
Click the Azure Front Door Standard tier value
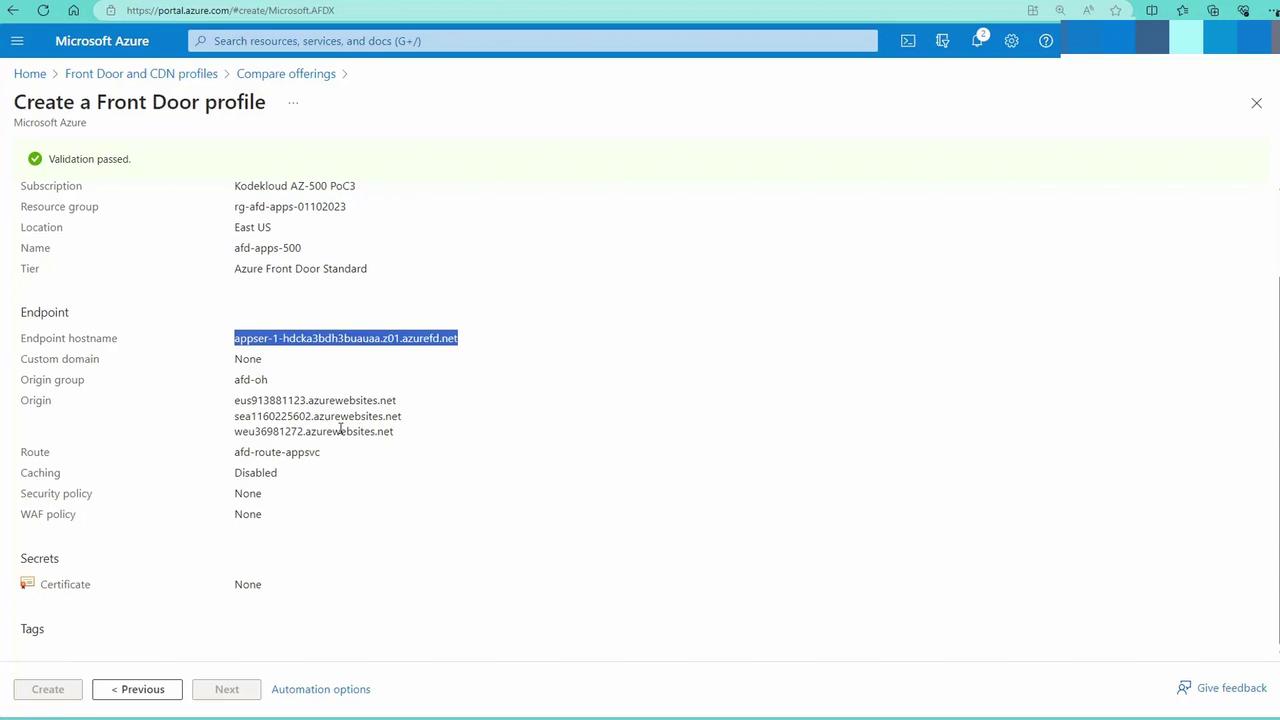pyautogui.click(x=301, y=269)
